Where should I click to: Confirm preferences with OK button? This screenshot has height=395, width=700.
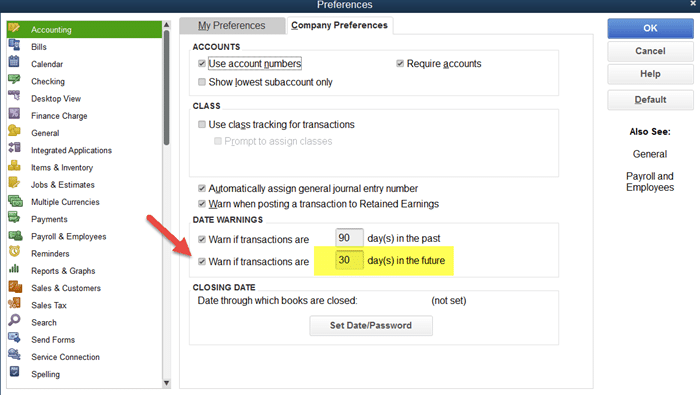(x=650, y=28)
